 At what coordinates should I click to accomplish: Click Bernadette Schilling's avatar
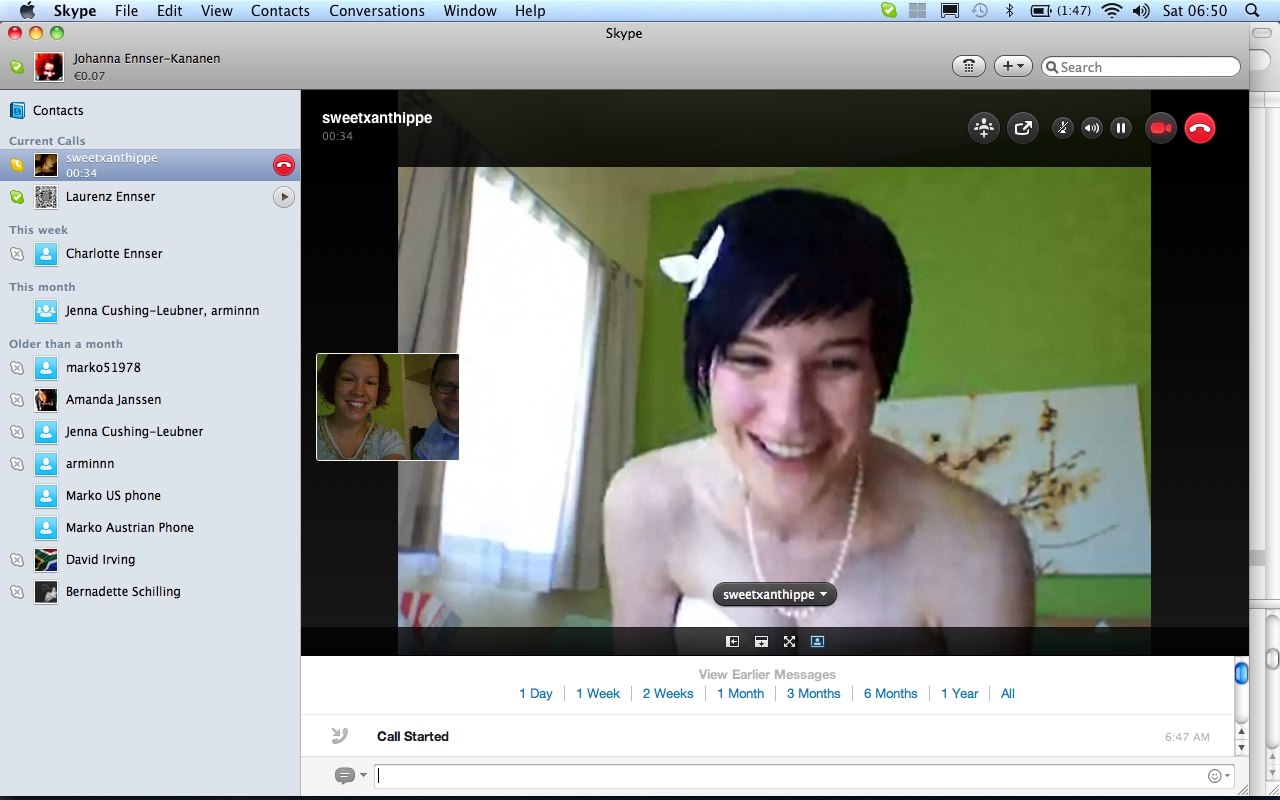click(46, 592)
